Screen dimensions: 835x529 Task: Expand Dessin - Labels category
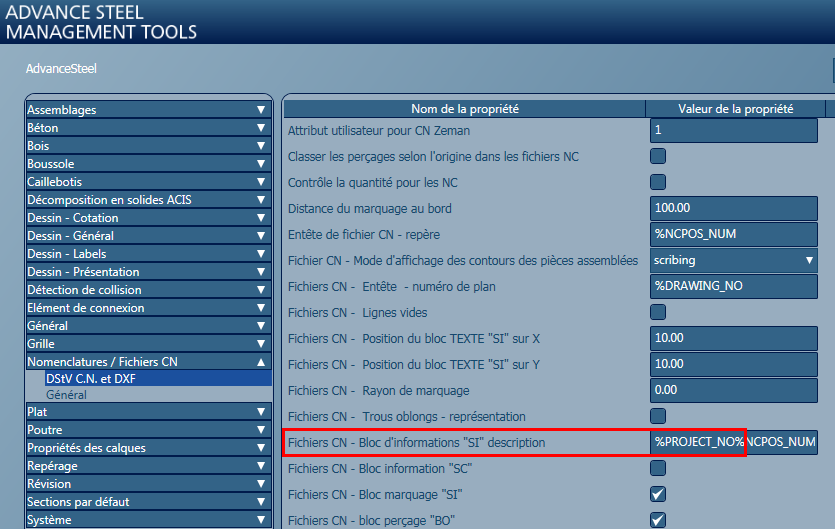pyautogui.click(x=149, y=254)
